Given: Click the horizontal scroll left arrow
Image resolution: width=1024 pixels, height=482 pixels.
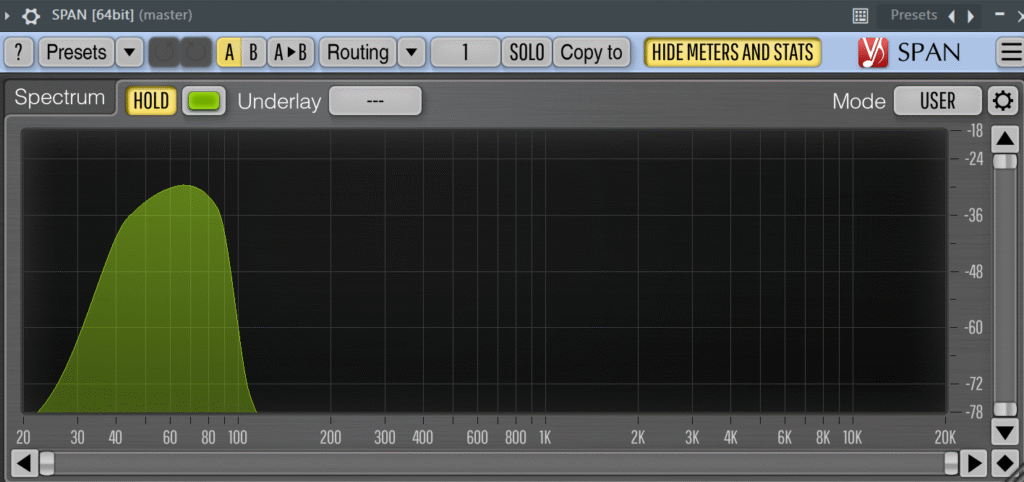Looking at the screenshot, I should coord(22,464).
